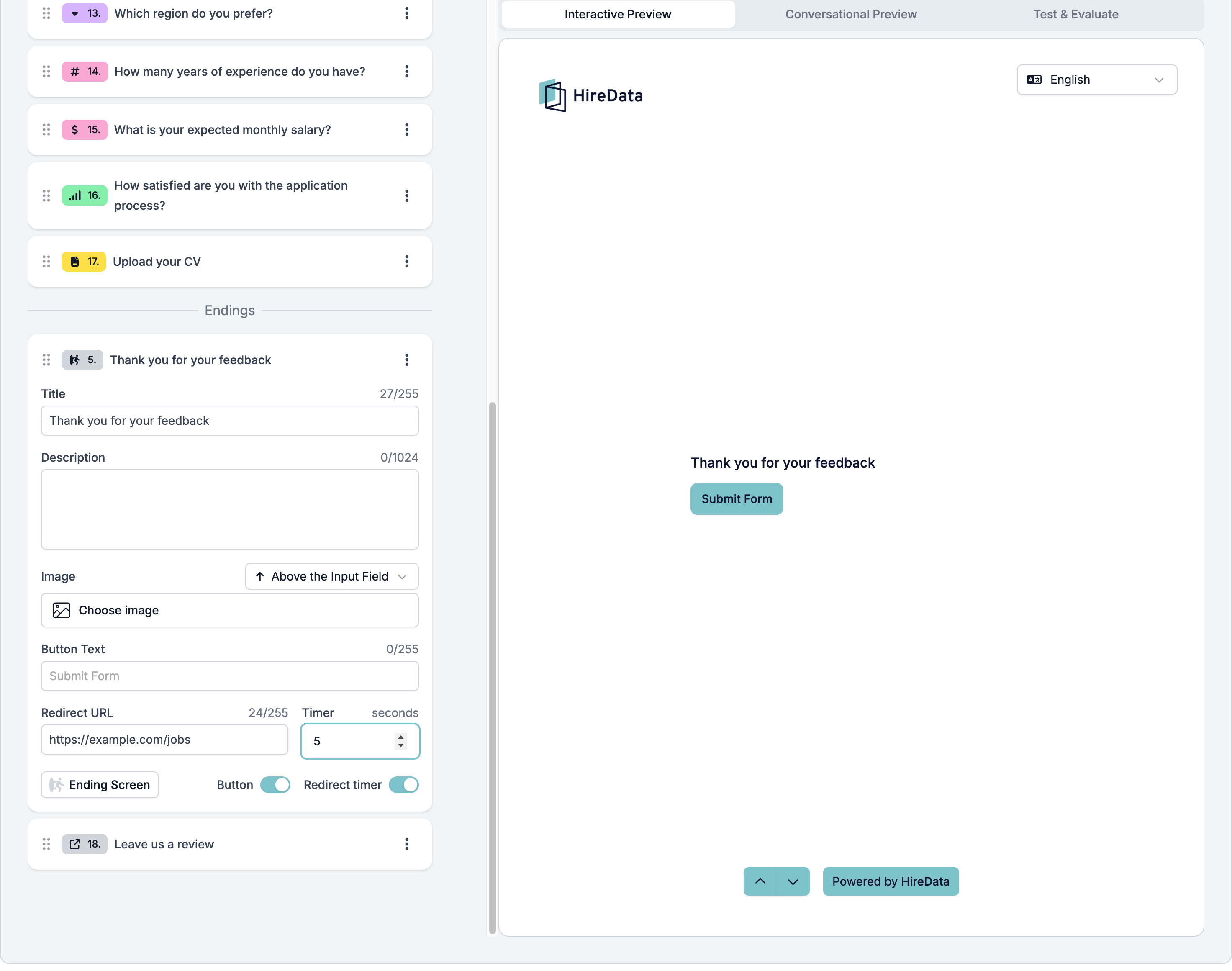Click the editor panel vertical scrollbar
The width and height of the screenshot is (1232, 971).
(x=492, y=668)
